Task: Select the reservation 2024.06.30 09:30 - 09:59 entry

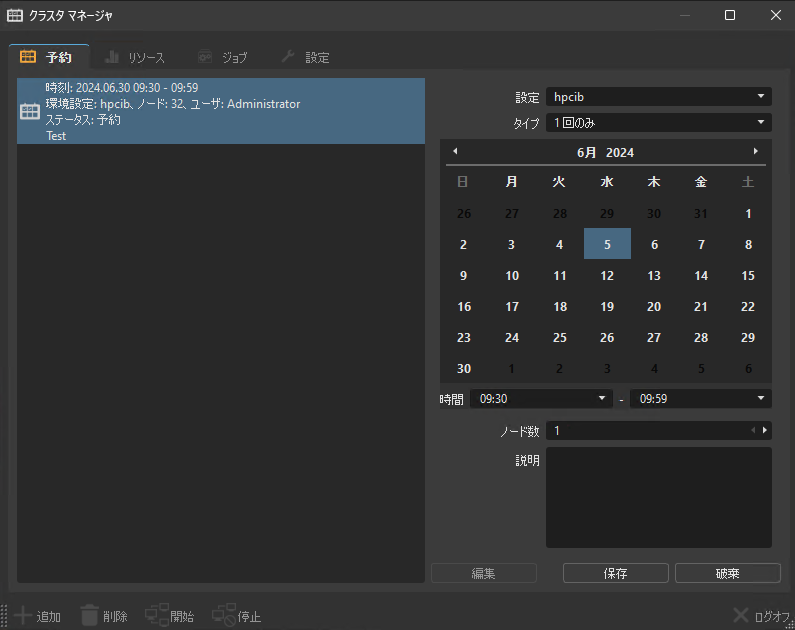Action: point(221,111)
